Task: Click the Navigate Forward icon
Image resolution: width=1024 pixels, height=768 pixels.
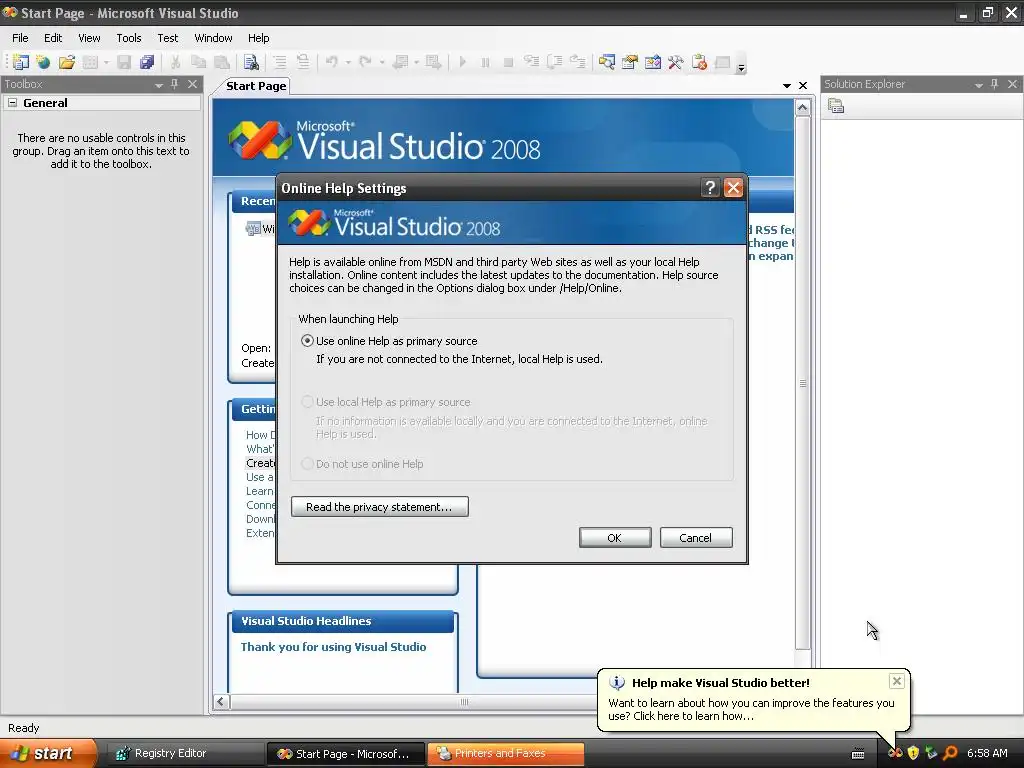Action: (x=433, y=62)
